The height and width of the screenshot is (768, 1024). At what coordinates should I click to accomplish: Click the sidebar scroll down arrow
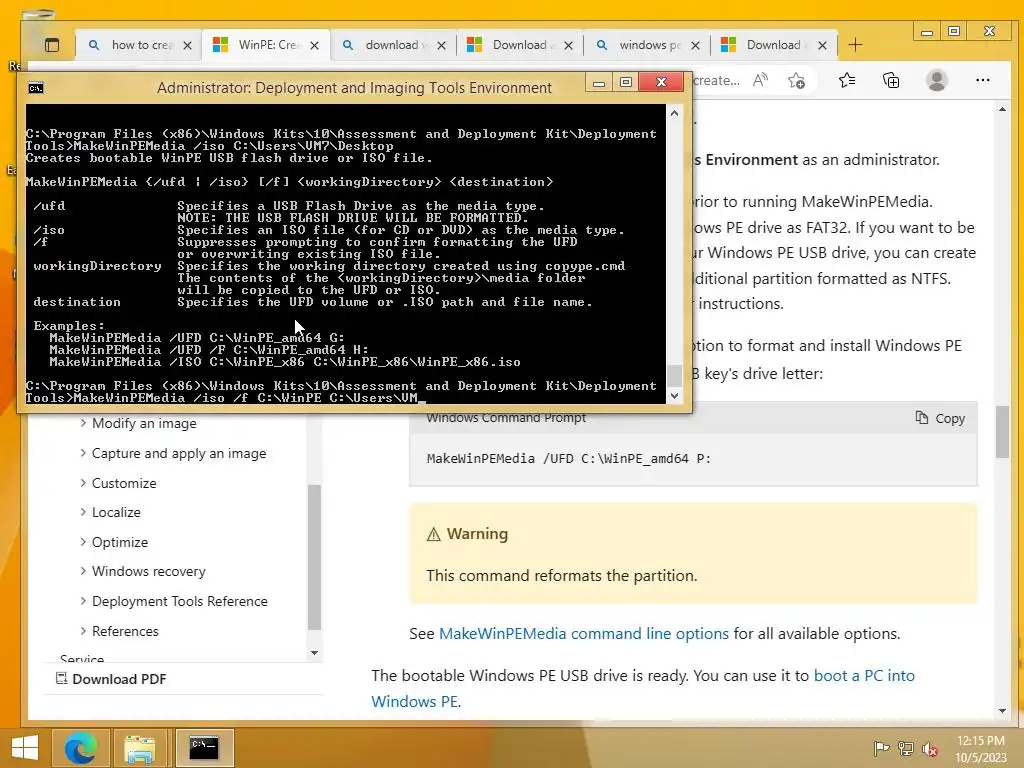pyautogui.click(x=315, y=653)
